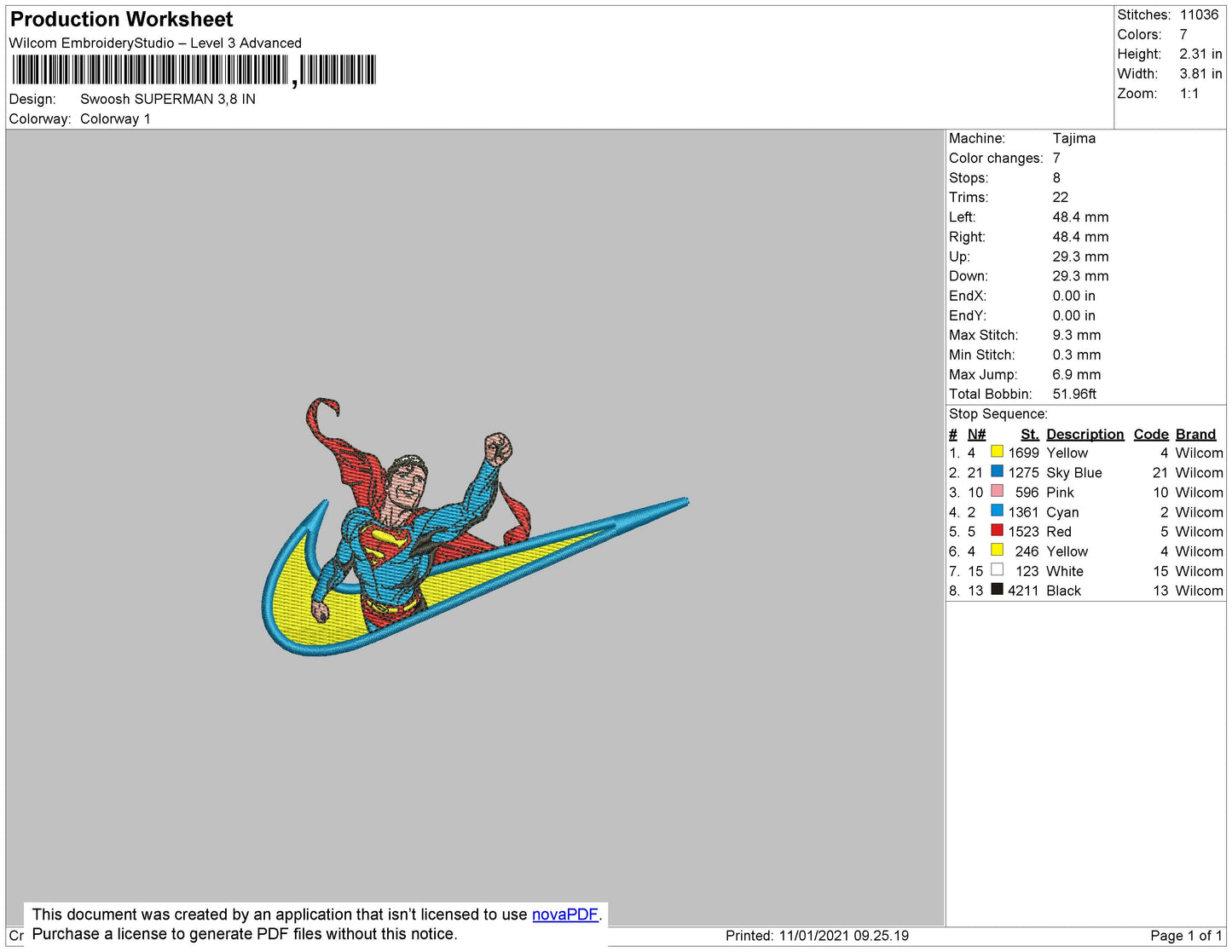Select the Sky Blue color swatch
The image size is (1232, 952).
pos(997,471)
